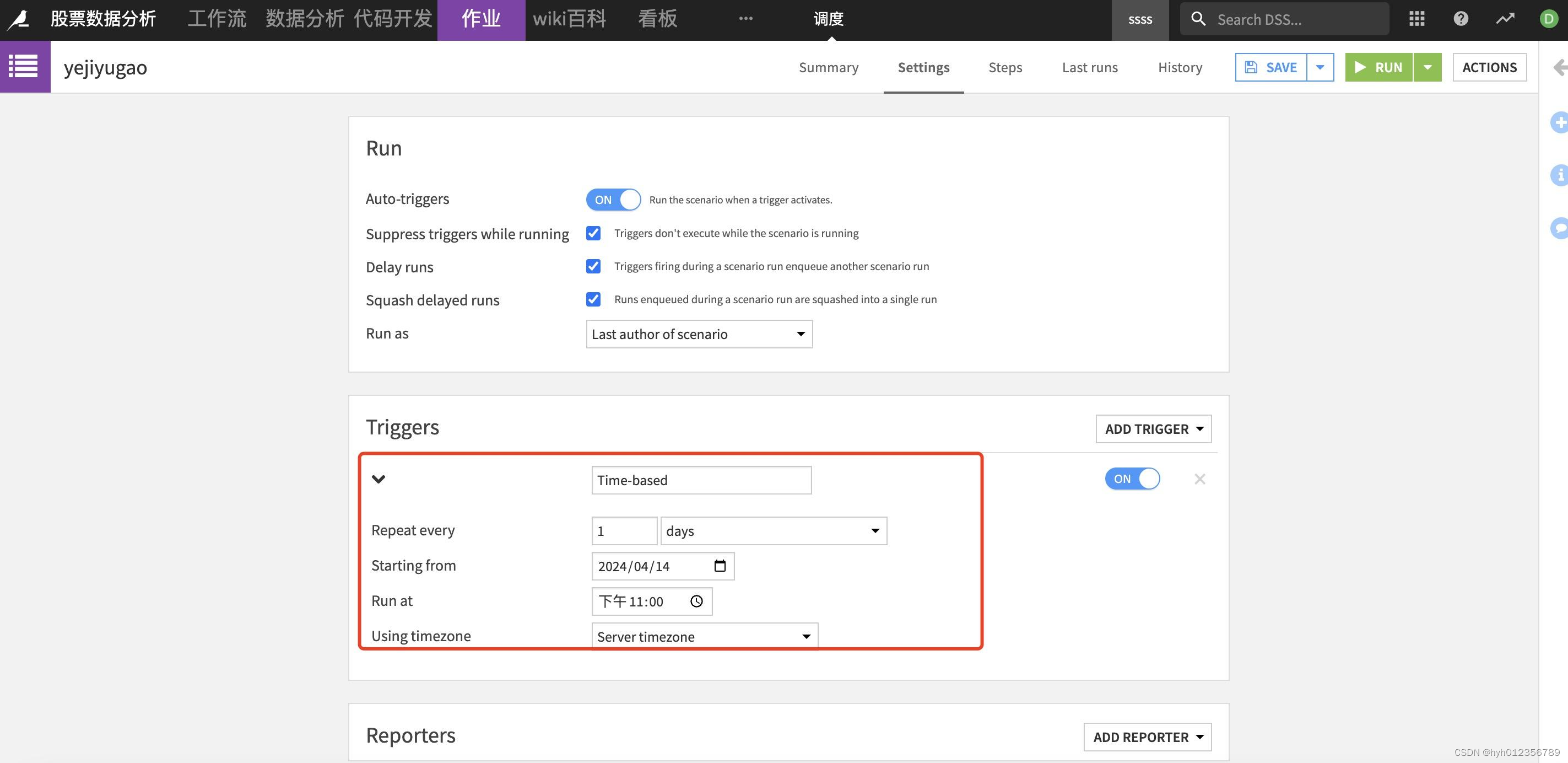Viewport: 1568px width, 763px height.
Task: Open the days repeat unit dropdown
Action: [773, 531]
